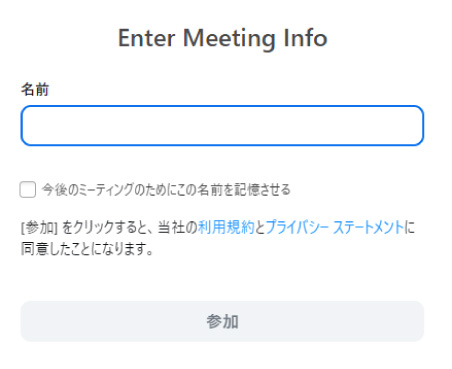
Task: Open the 利用規約 terms link
Action: click(x=226, y=227)
